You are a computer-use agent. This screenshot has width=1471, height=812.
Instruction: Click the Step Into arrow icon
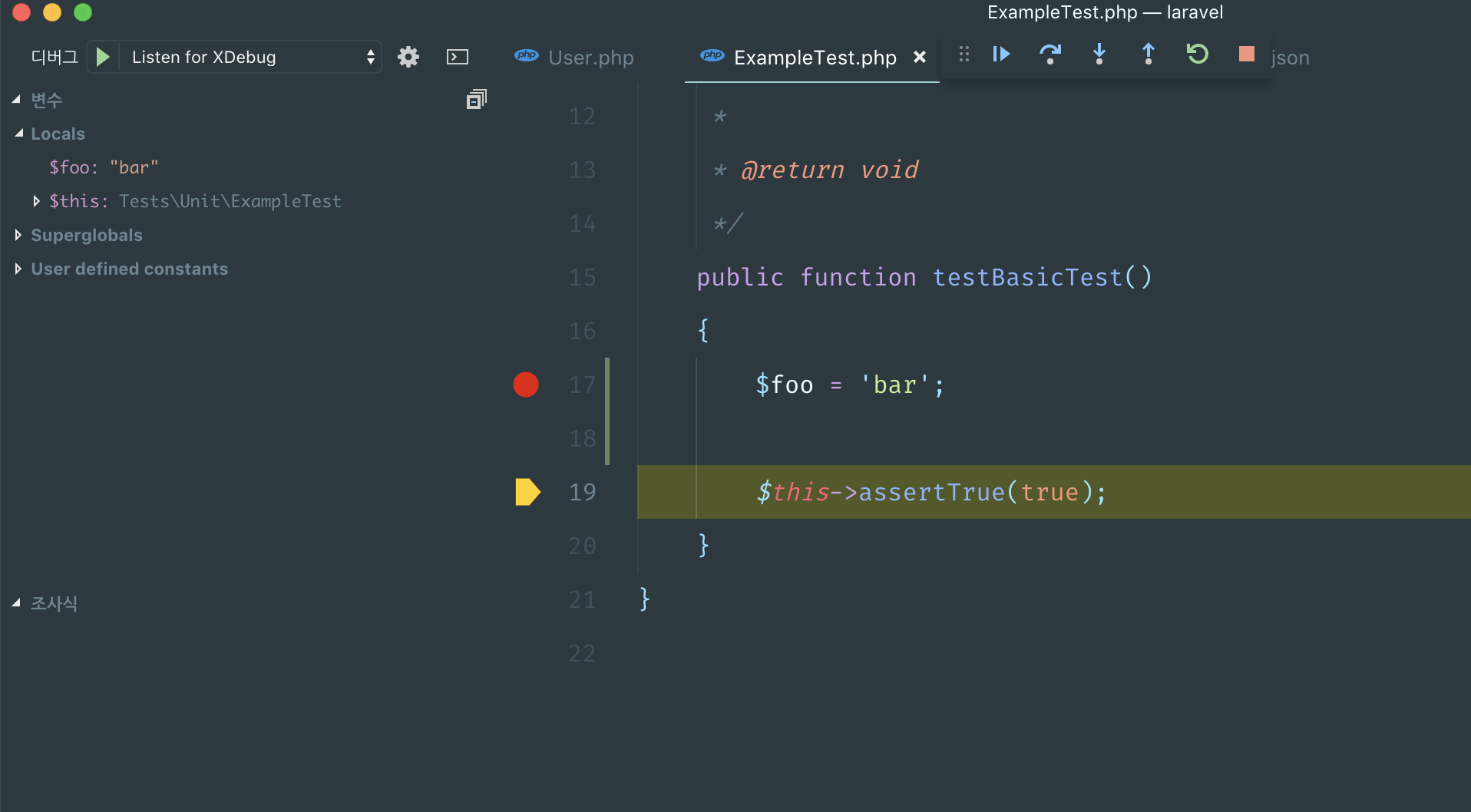(x=1099, y=54)
